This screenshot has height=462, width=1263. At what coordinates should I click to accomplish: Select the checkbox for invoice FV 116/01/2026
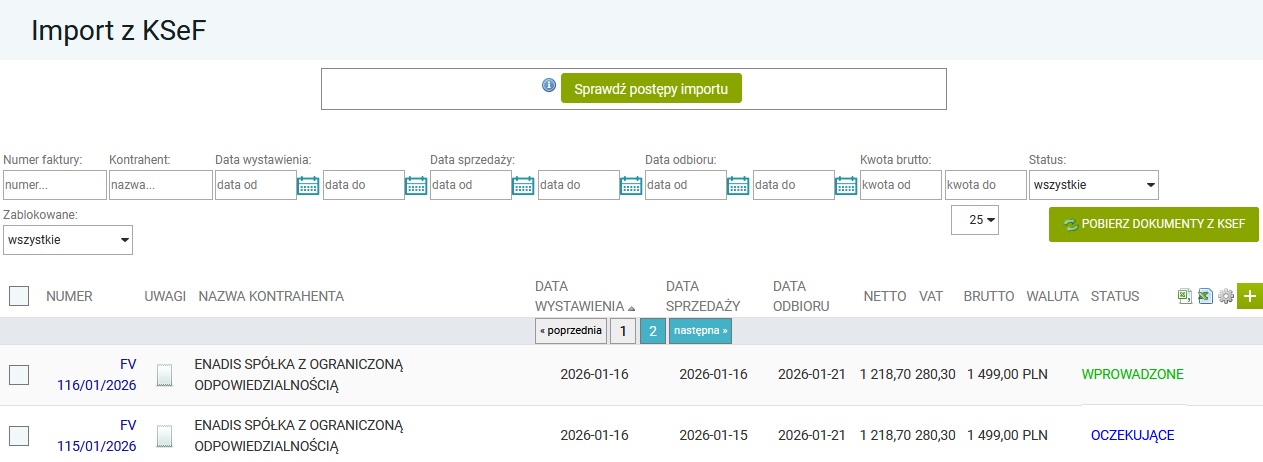tap(19, 375)
